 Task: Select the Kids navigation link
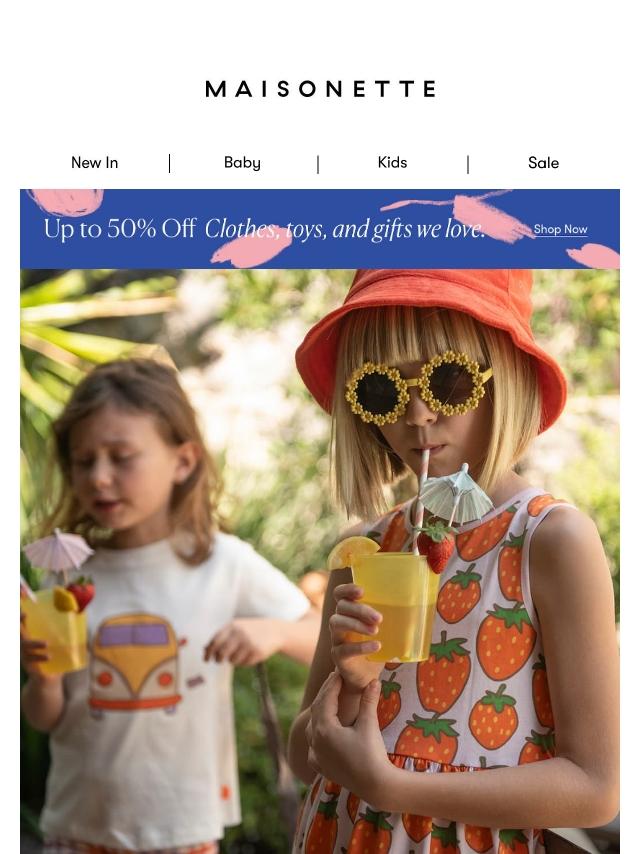point(392,162)
